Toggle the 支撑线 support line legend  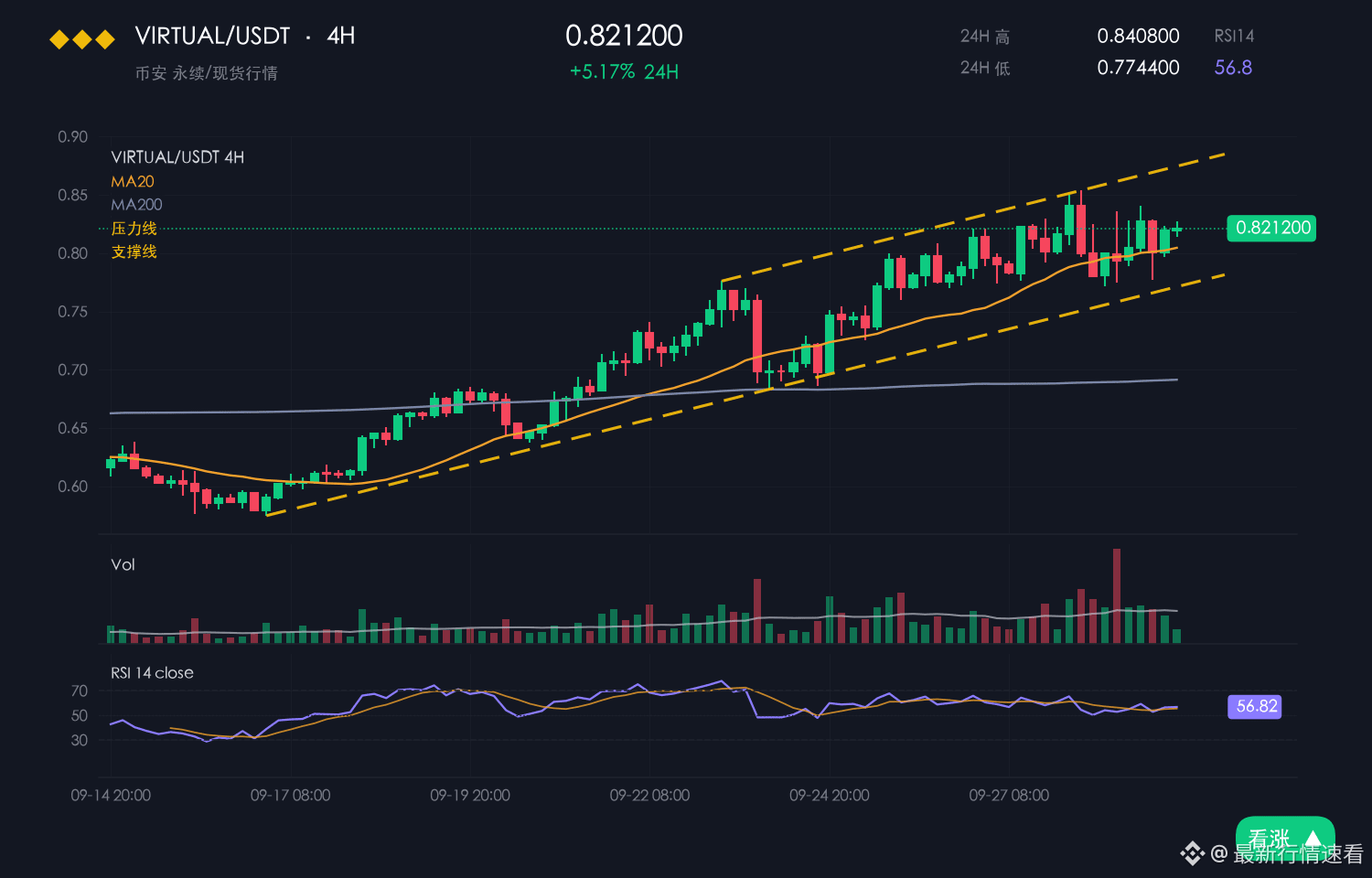(134, 252)
